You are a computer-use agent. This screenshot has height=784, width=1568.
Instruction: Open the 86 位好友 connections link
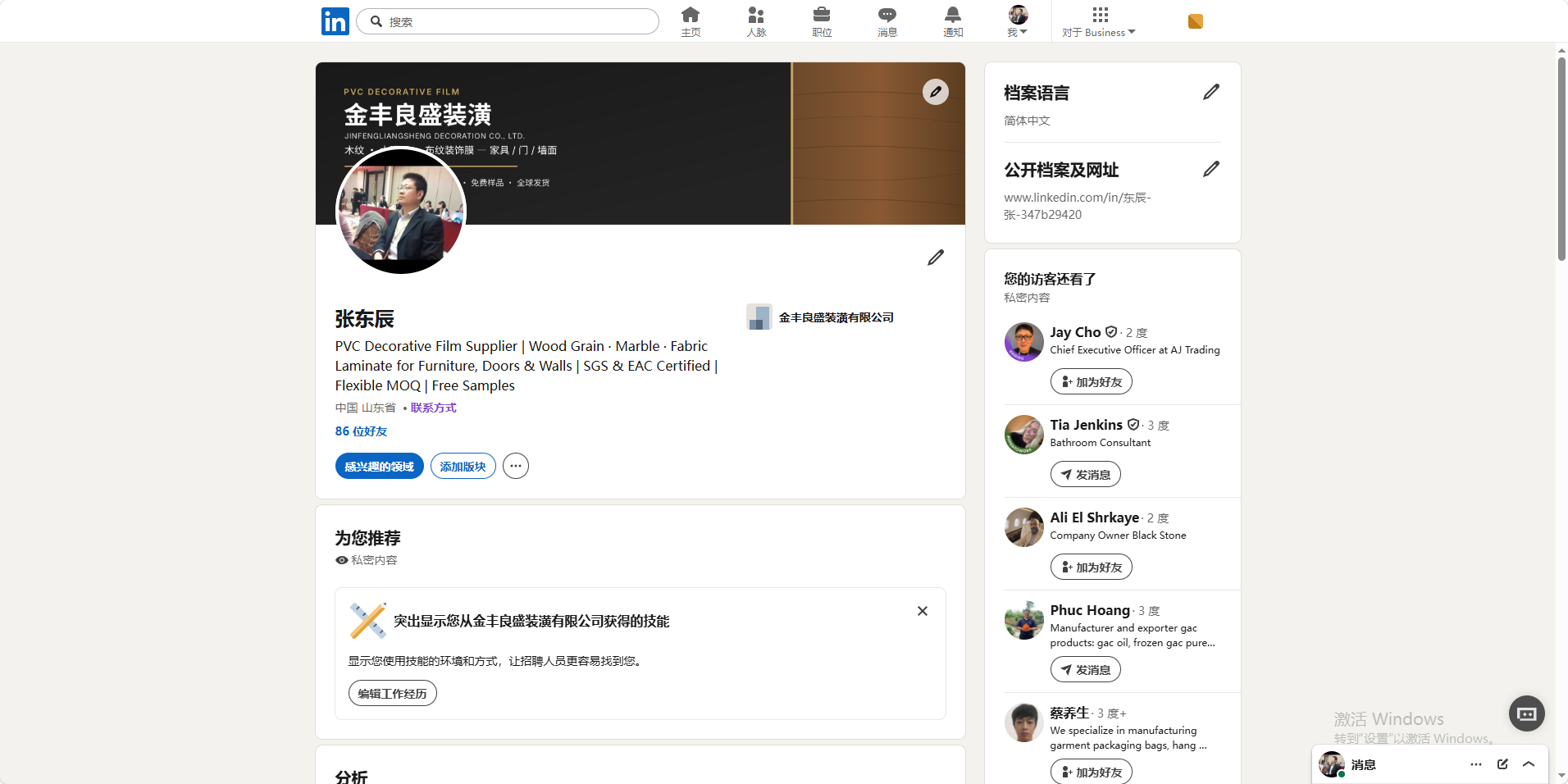361,431
